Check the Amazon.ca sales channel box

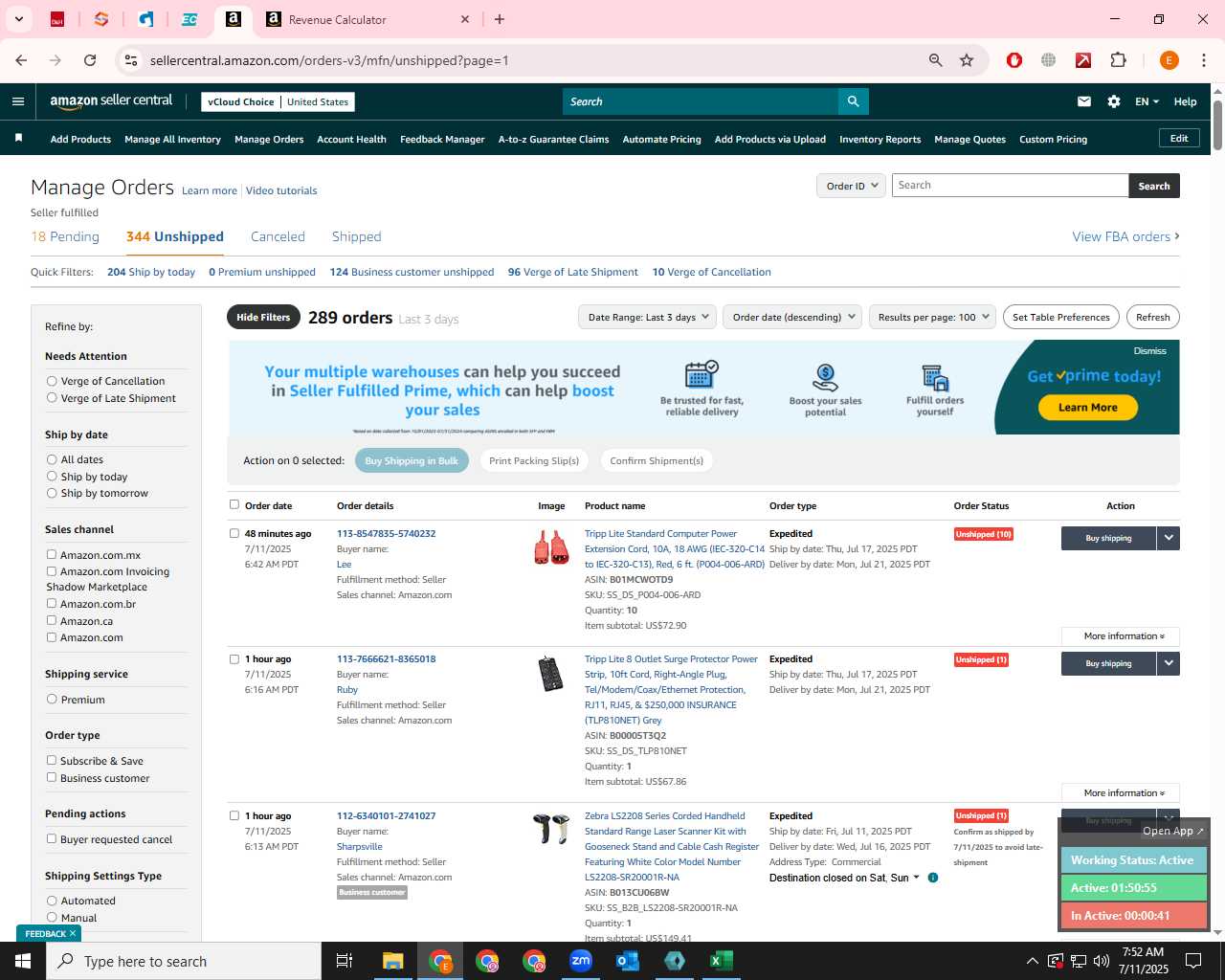pyautogui.click(x=52, y=621)
